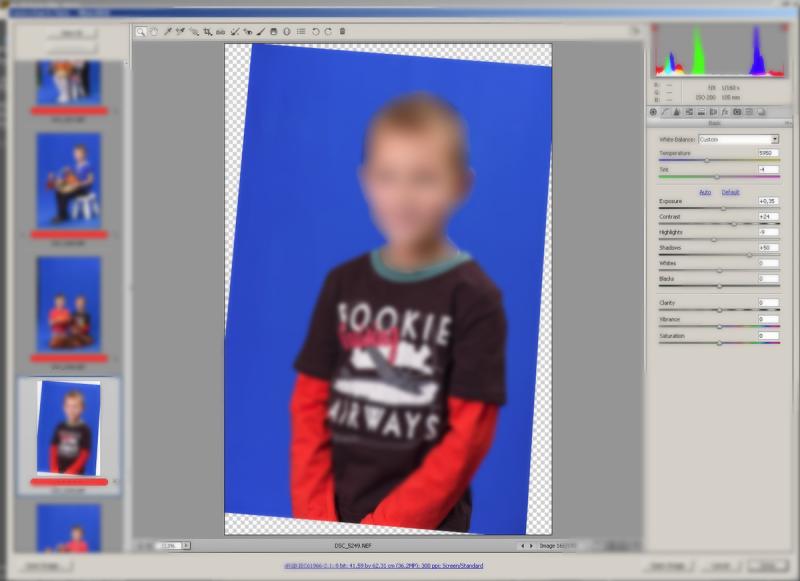The image size is (800, 581).
Task: Open the White Balance dropdown
Action: [x=738, y=139]
